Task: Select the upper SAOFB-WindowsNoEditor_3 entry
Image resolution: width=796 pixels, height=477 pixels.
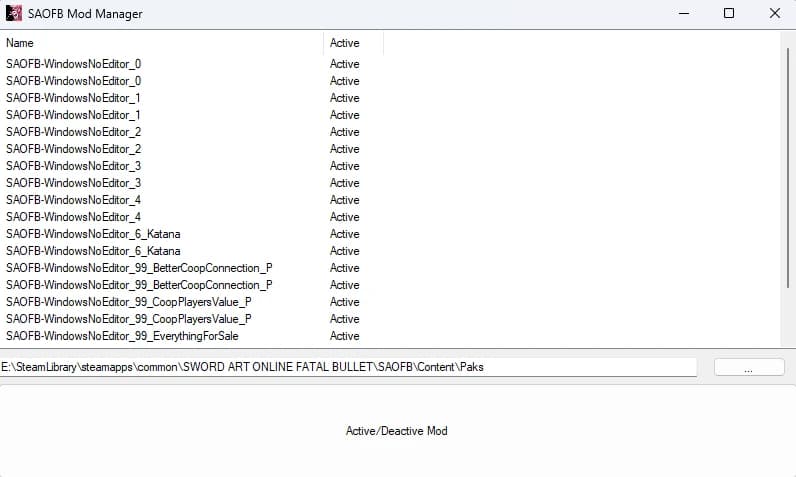Action: [x=74, y=166]
